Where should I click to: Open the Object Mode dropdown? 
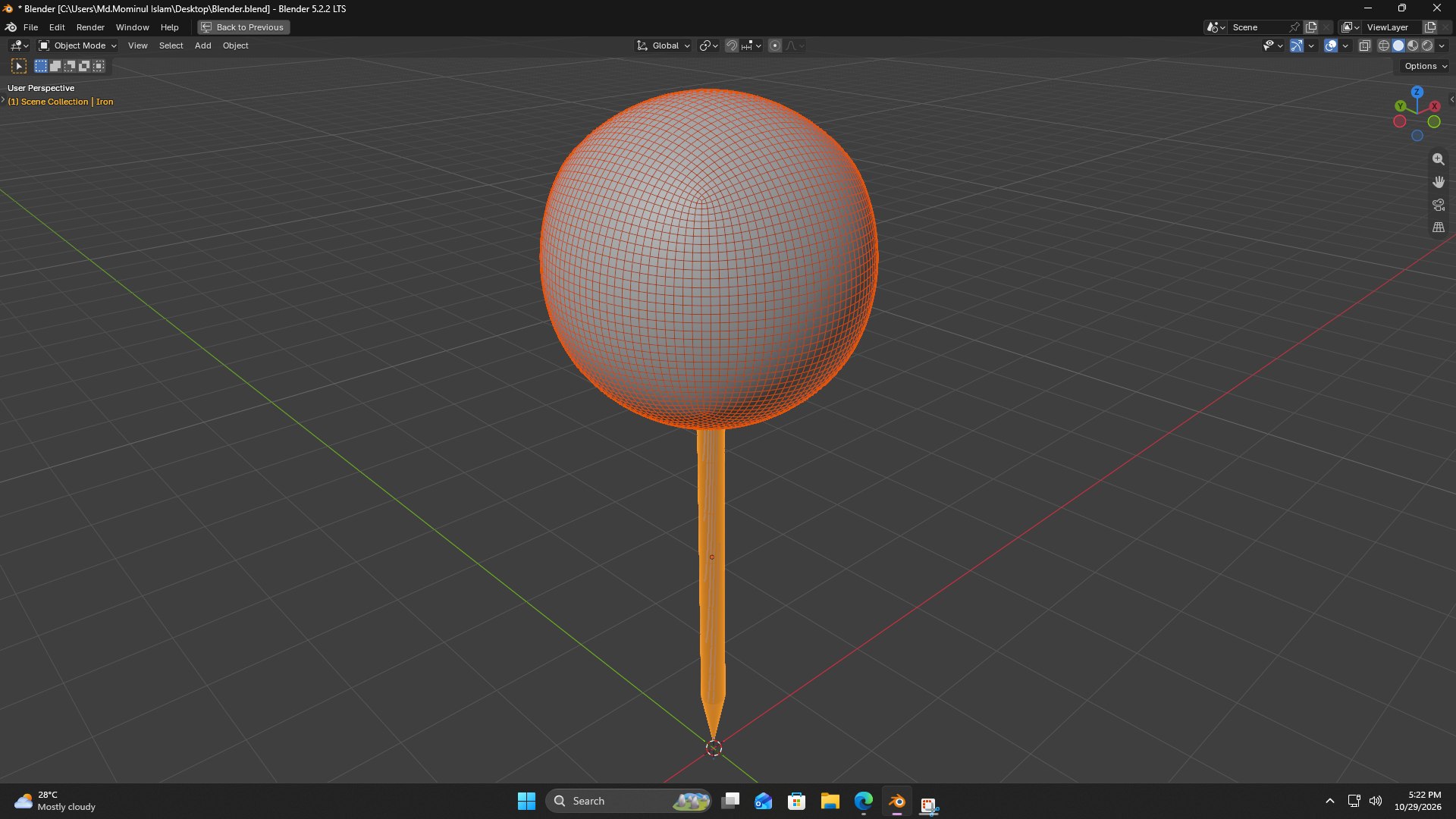(x=77, y=45)
